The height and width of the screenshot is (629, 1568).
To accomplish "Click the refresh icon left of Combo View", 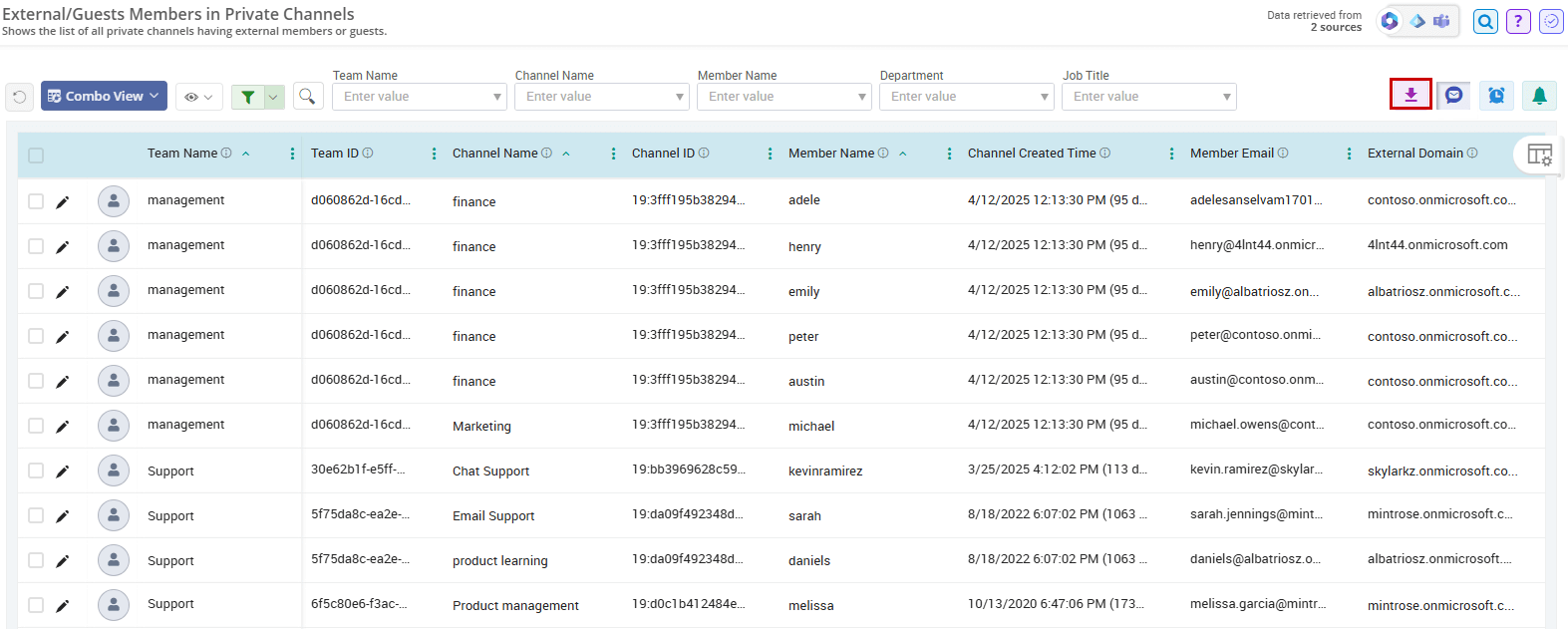I will (x=19, y=97).
